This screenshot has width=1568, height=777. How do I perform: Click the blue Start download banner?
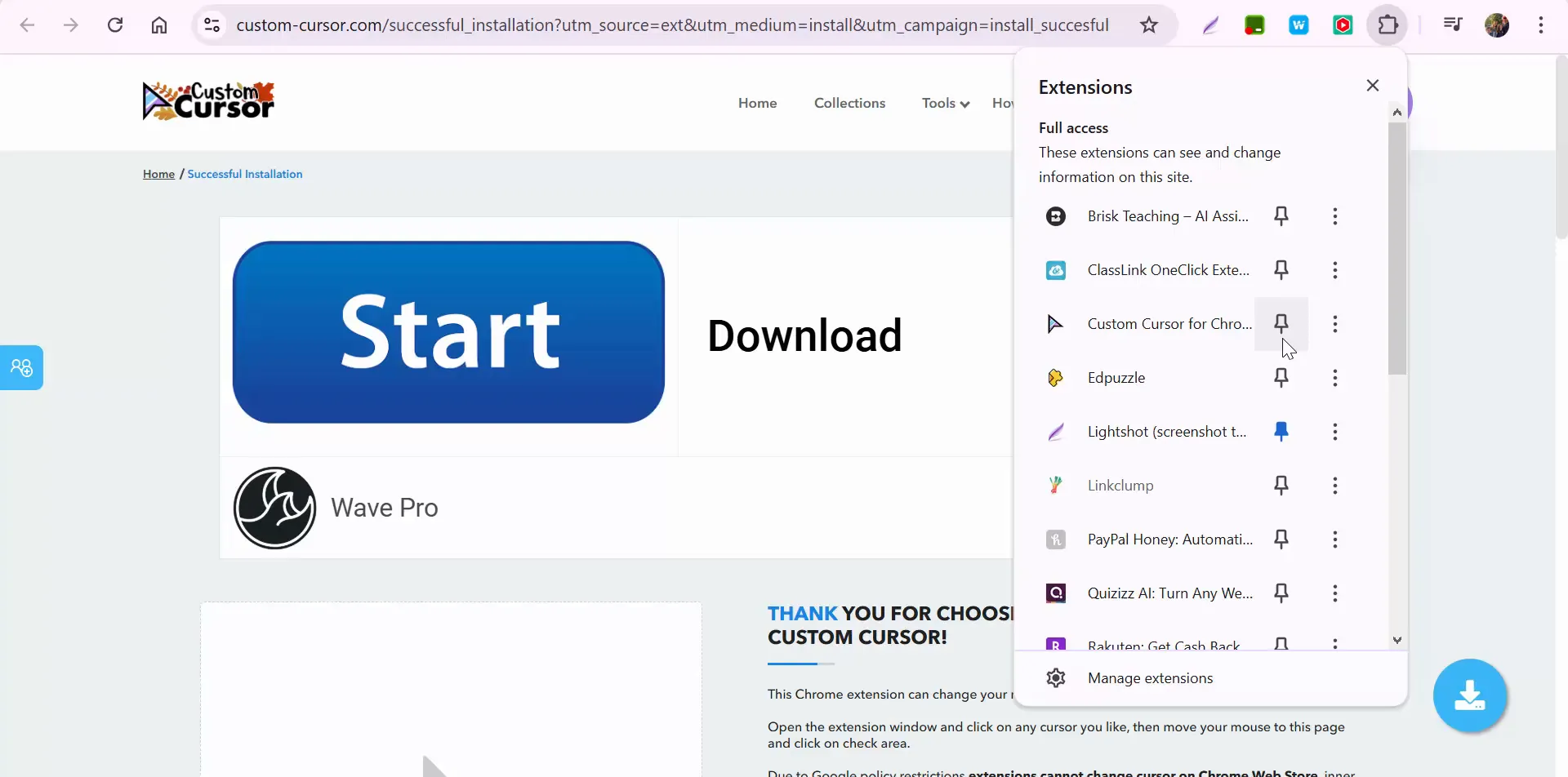[448, 332]
